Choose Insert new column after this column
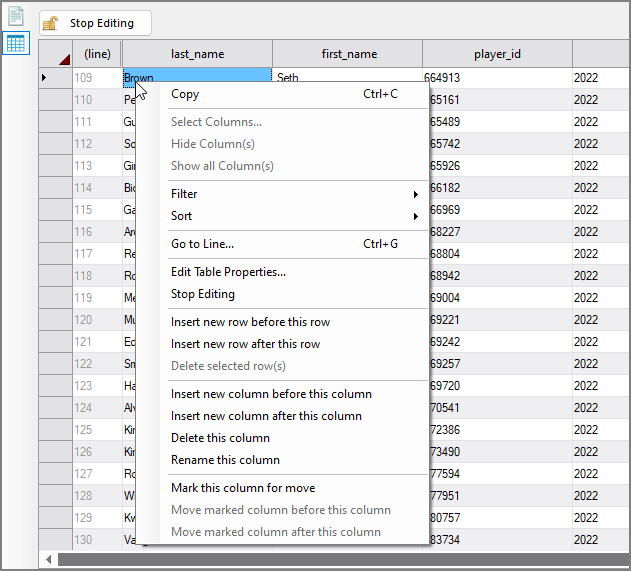 click(266, 416)
